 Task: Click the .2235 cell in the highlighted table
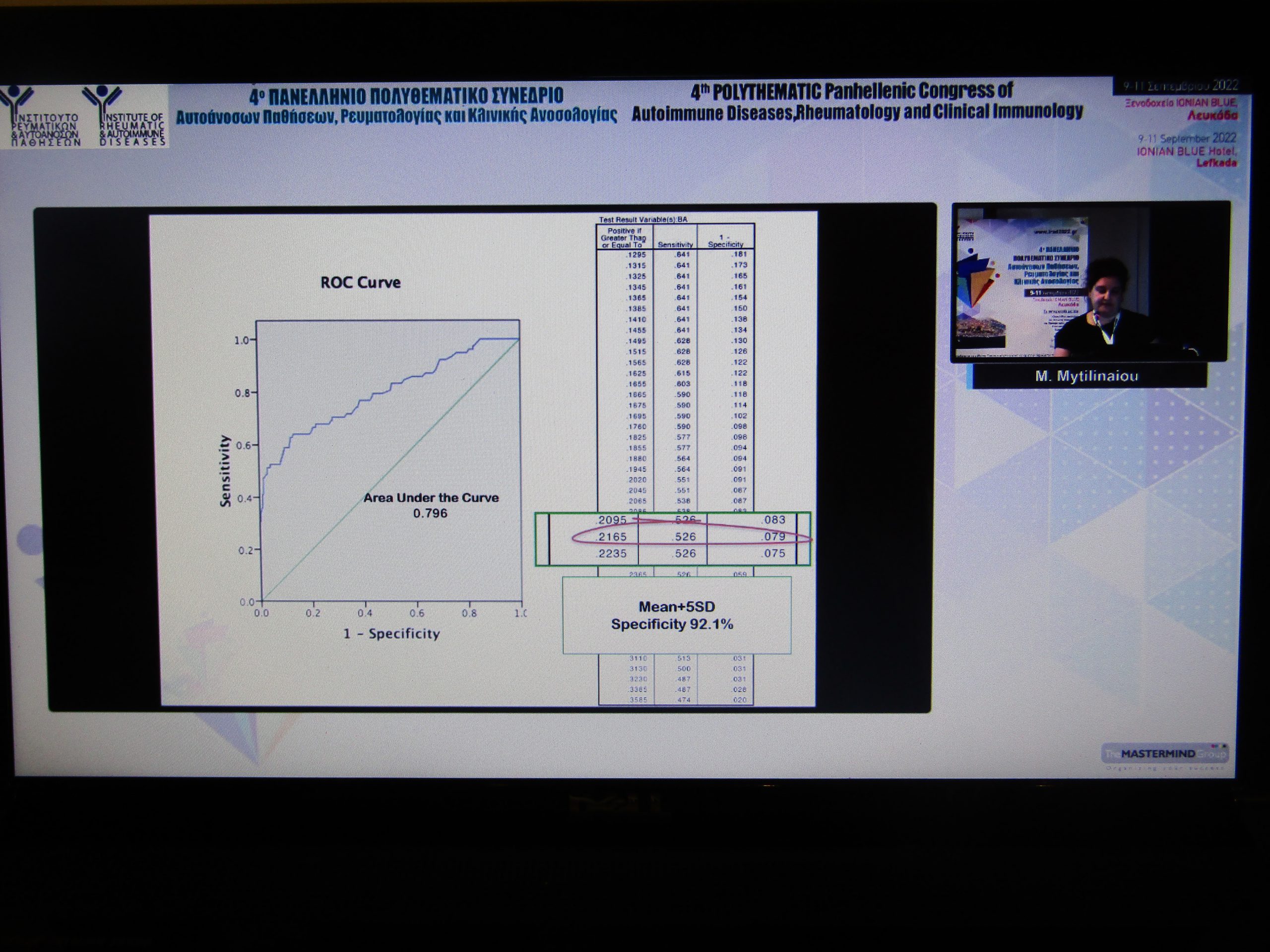(612, 553)
